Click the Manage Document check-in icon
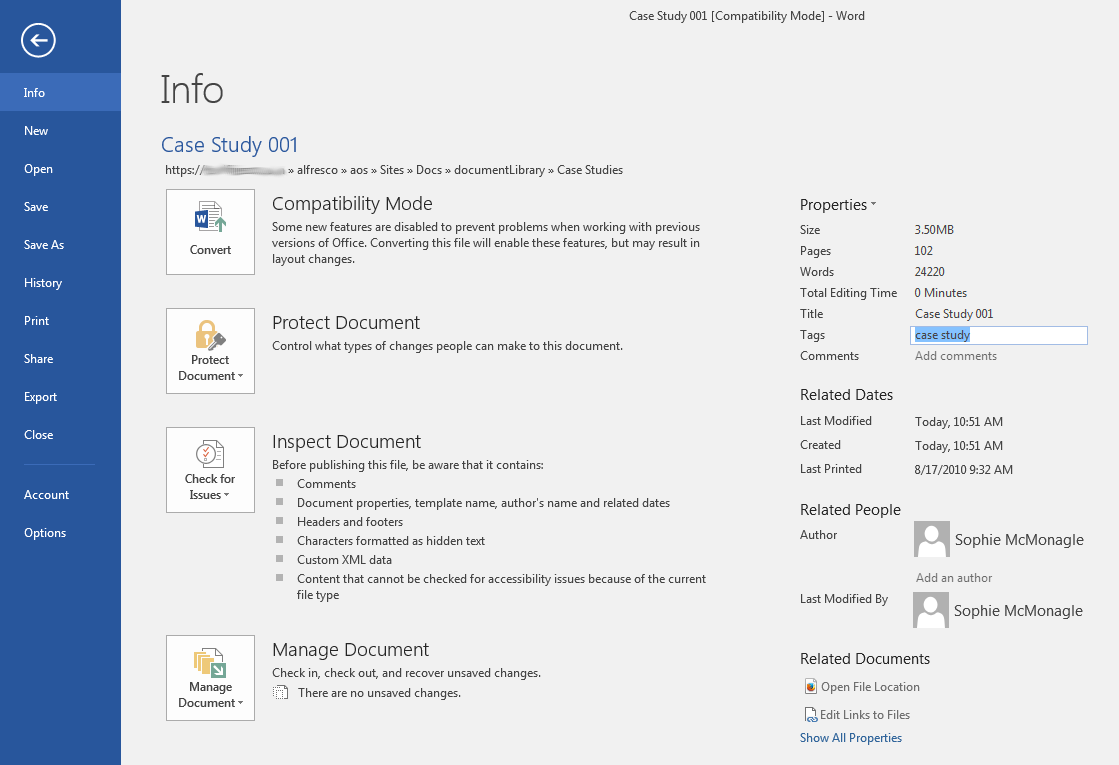The width and height of the screenshot is (1119, 765). tap(210, 664)
